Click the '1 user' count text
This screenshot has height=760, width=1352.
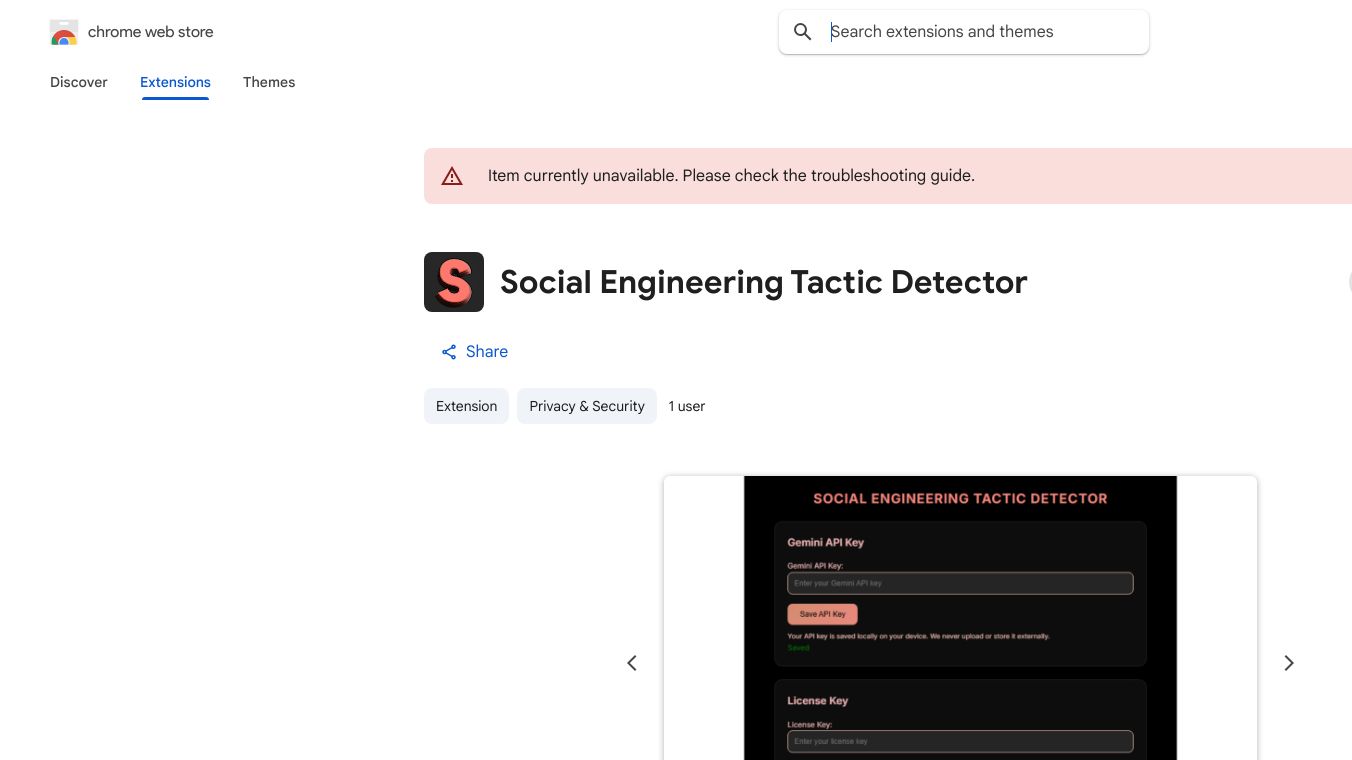coord(687,406)
